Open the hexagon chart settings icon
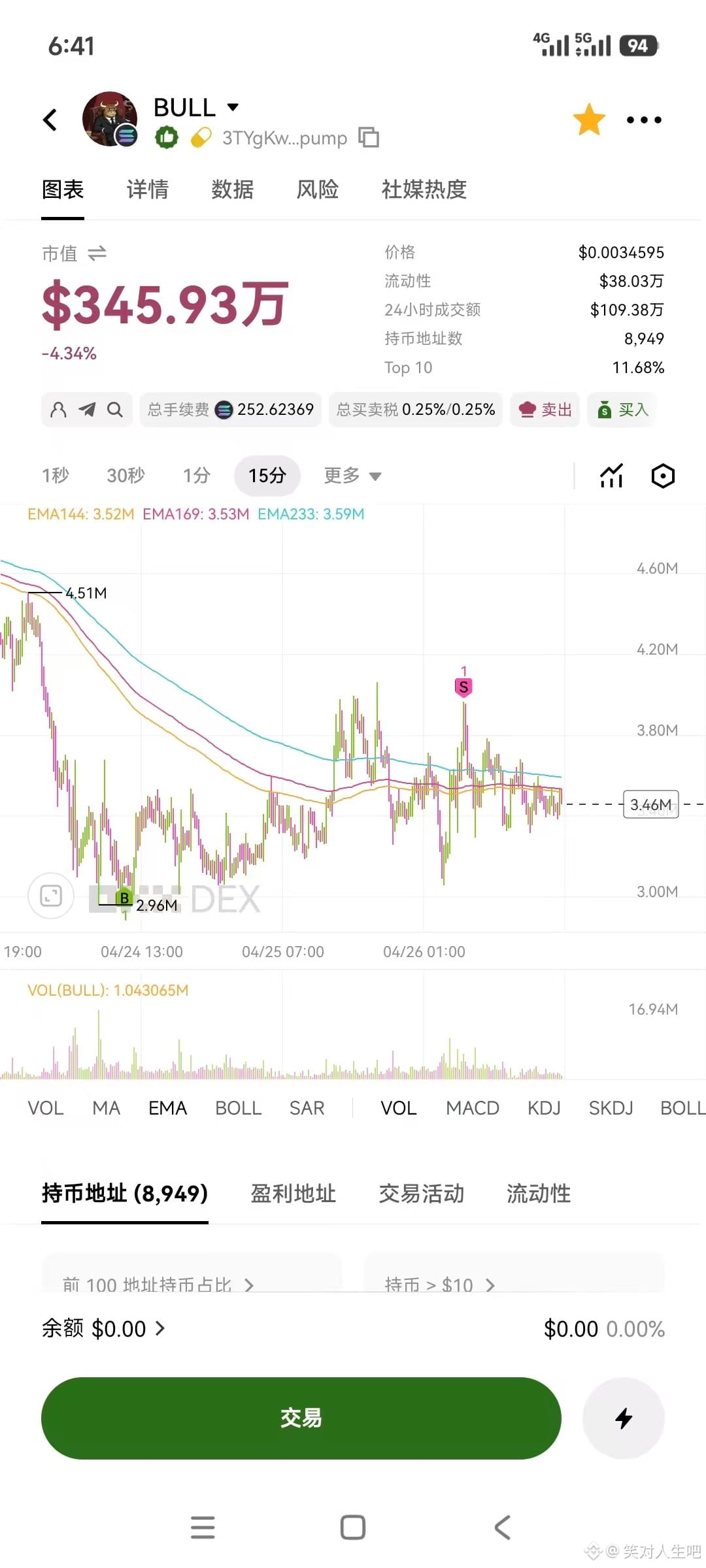The height and width of the screenshot is (1568, 706). coord(663,476)
